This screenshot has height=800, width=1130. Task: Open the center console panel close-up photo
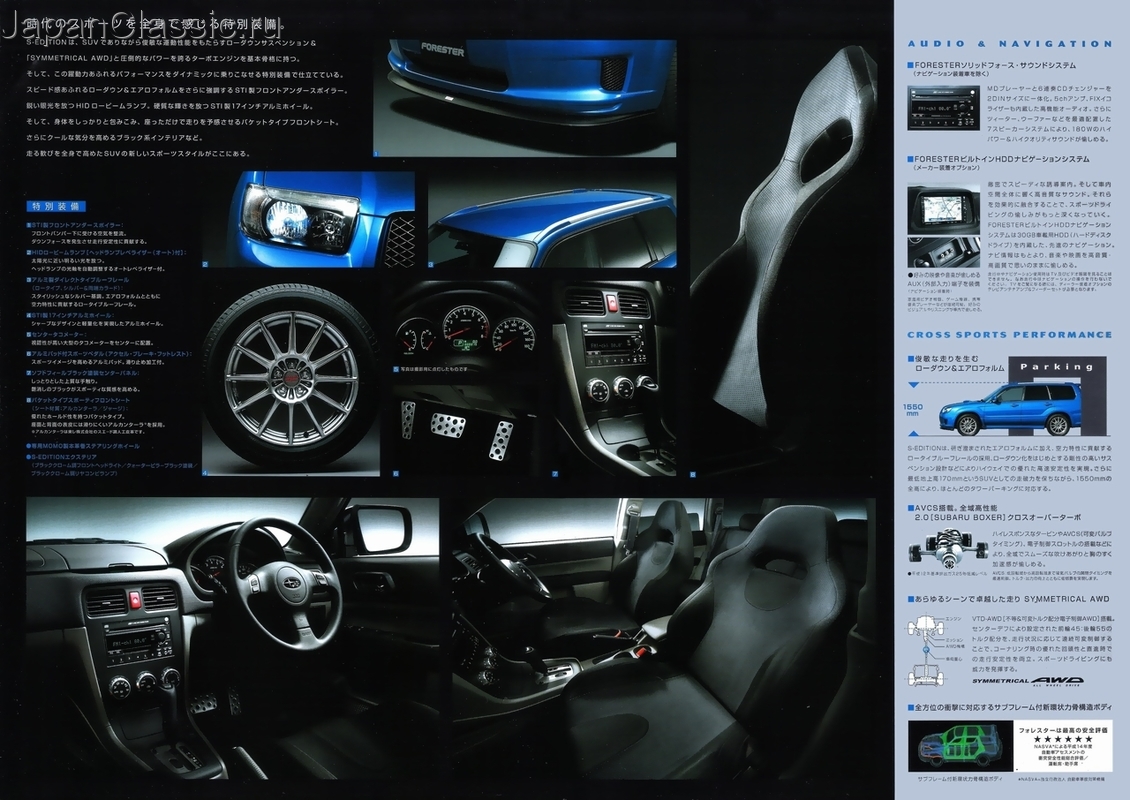click(x=615, y=379)
